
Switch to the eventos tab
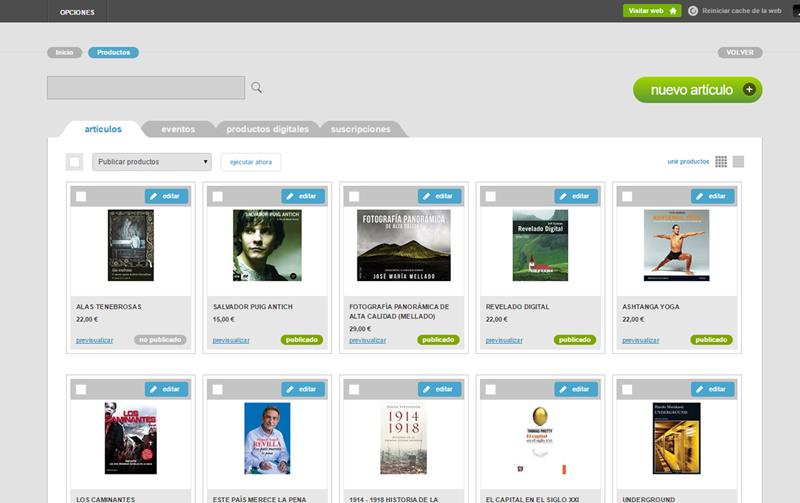tap(178, 129)
